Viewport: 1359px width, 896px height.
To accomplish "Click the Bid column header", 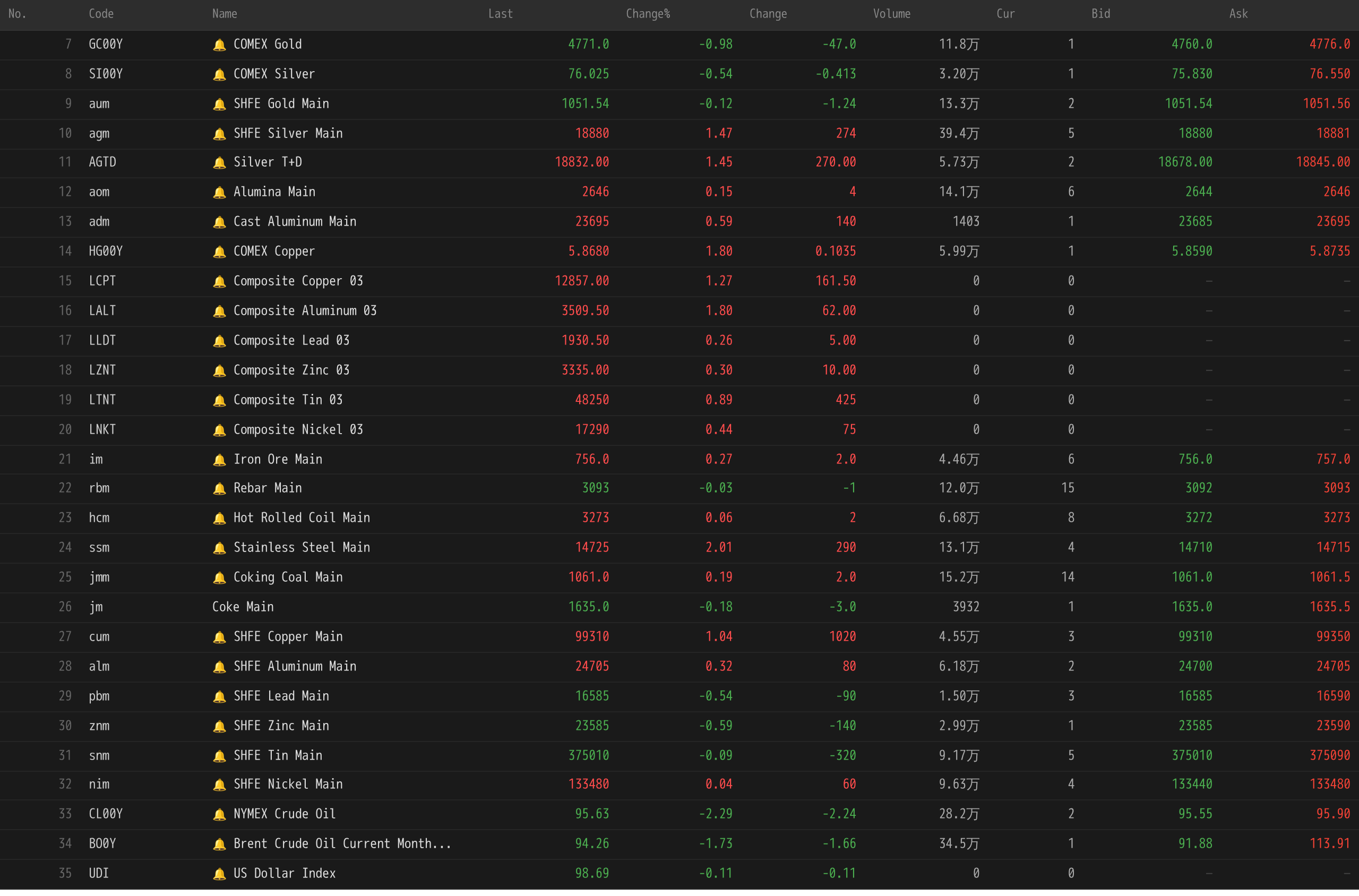I will (1100, 14).
